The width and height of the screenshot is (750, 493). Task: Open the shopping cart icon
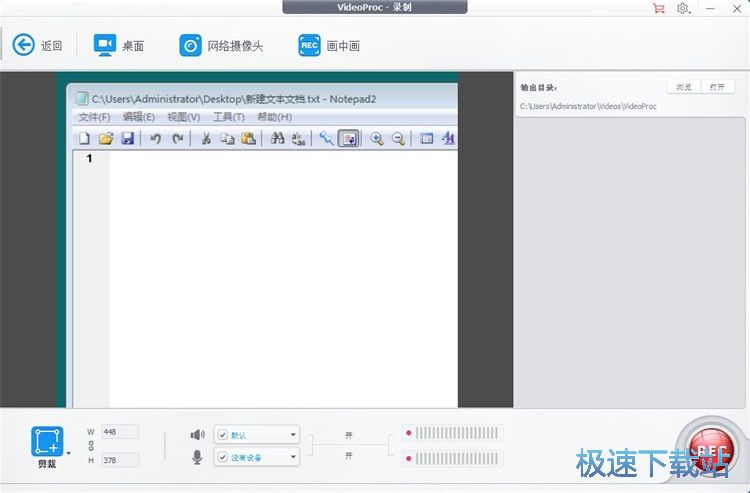coord(658,8)
